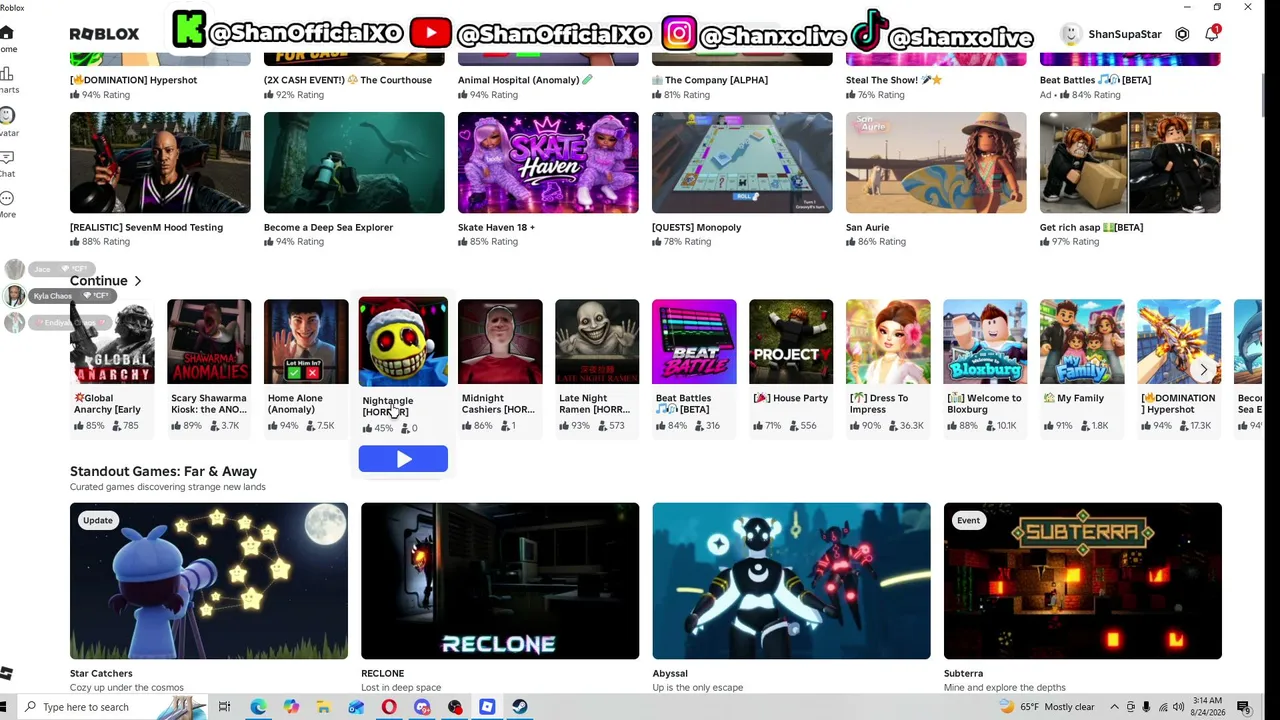
Task: Open the Skate Haven 18+ game thumbnail
Action: [548, 163]
